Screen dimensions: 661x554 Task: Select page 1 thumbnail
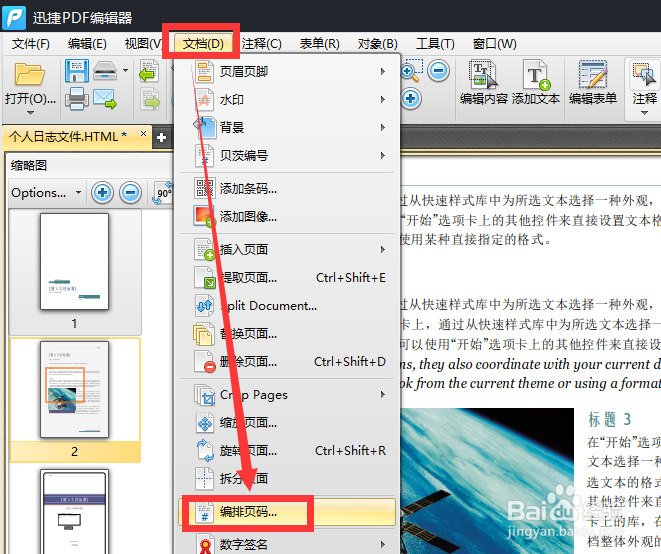tap(75, 261)
